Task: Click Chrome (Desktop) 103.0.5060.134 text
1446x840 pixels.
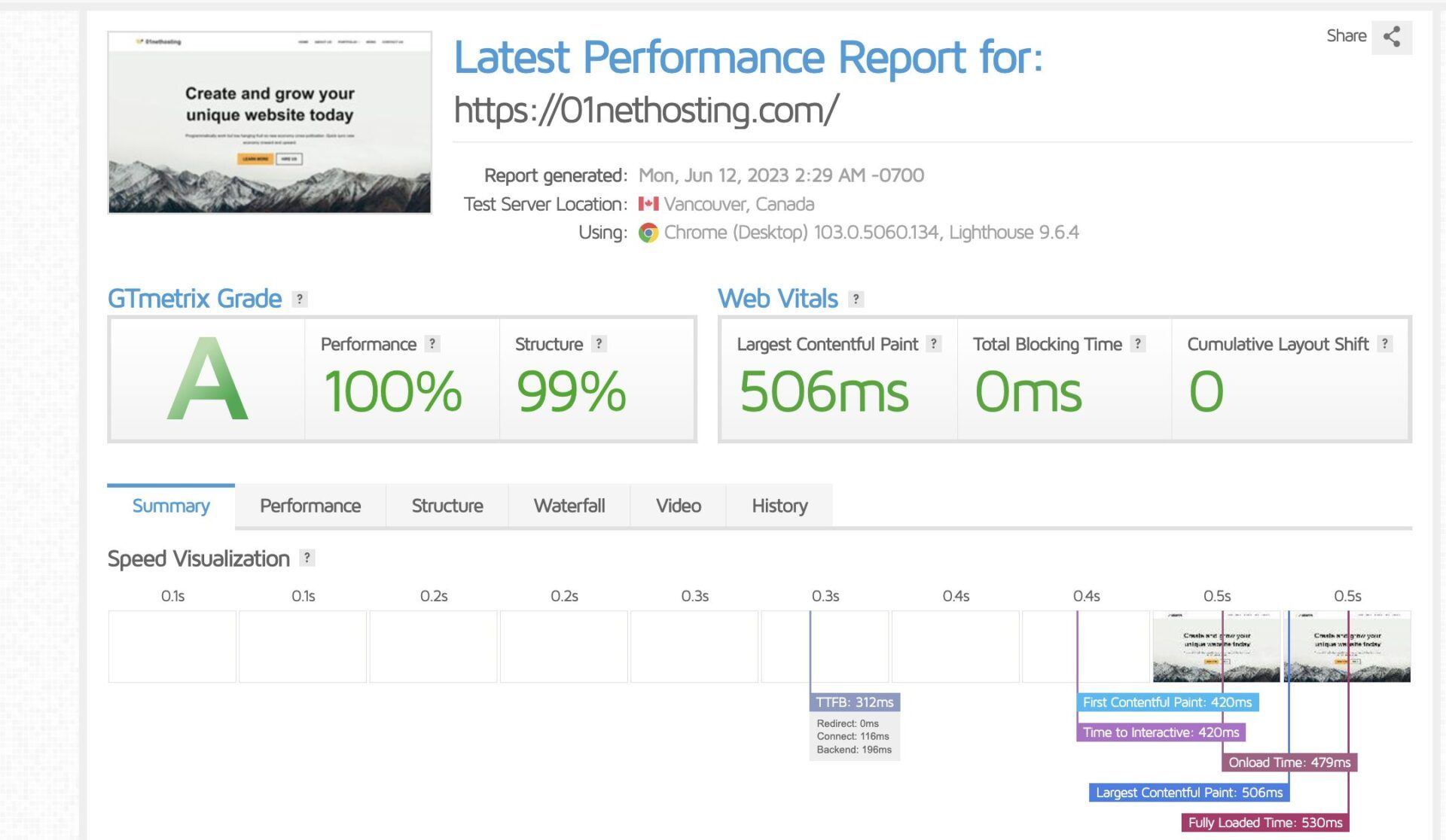Action: (x=802, y=233)
